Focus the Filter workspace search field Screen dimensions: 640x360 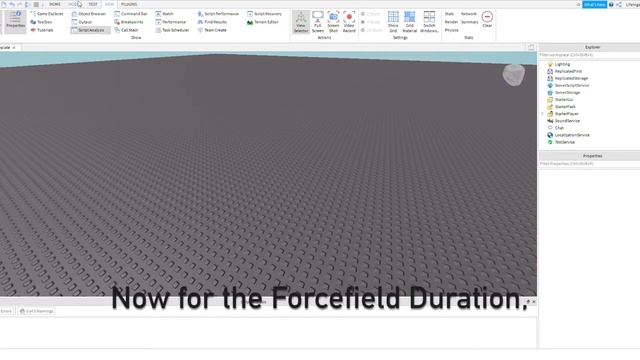pos(589,55)
